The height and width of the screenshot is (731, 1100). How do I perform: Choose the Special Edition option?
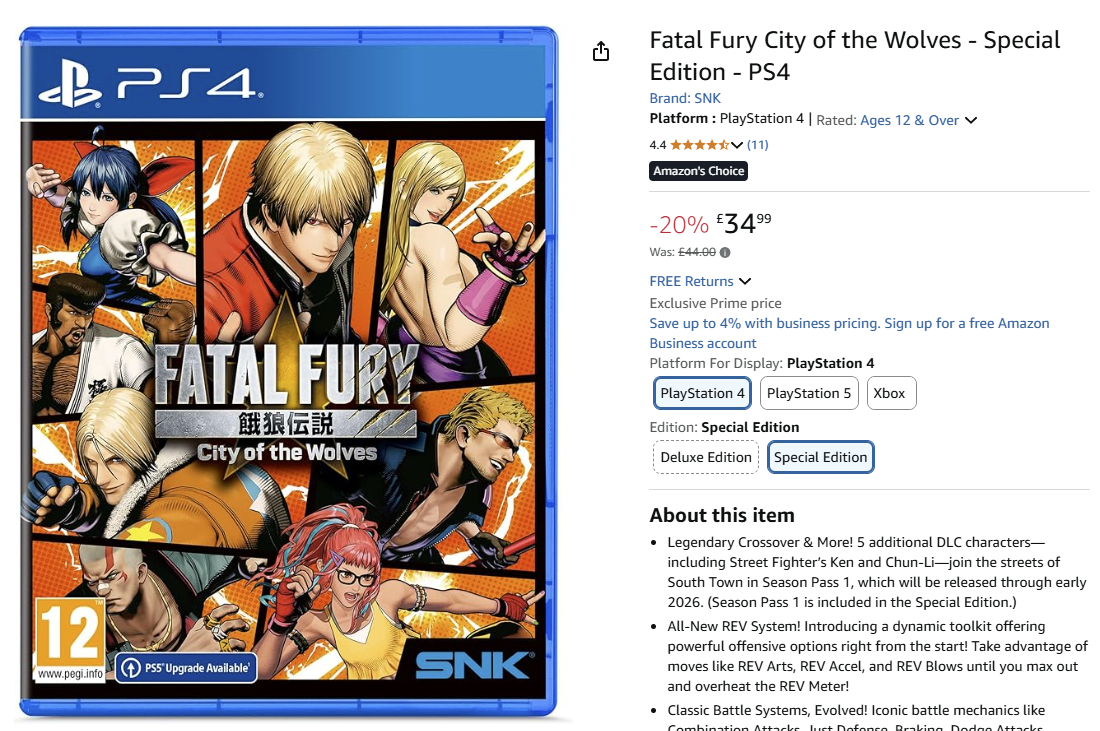click(821, 457)
